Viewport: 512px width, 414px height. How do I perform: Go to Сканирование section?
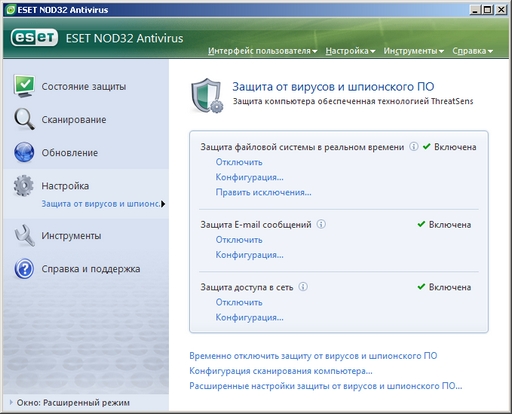tap(74, 120)
